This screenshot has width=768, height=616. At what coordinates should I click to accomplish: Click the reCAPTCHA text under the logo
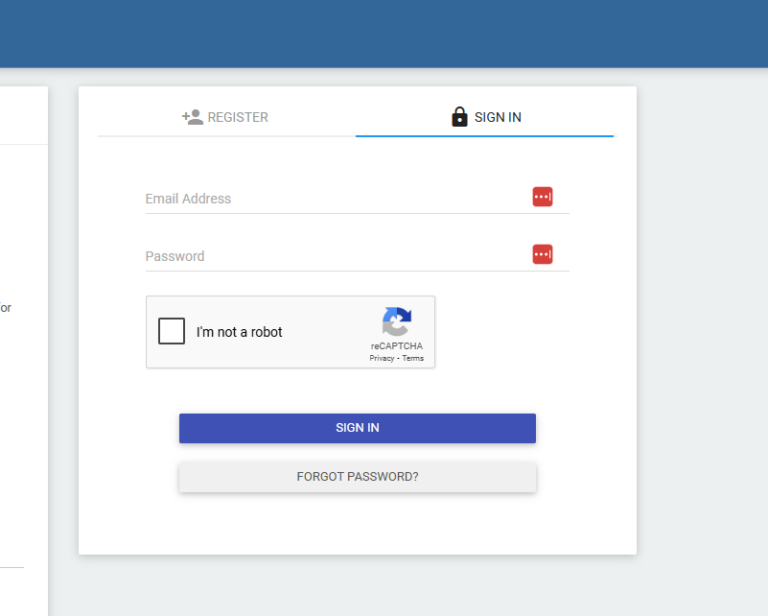click(x=397, y=346)
